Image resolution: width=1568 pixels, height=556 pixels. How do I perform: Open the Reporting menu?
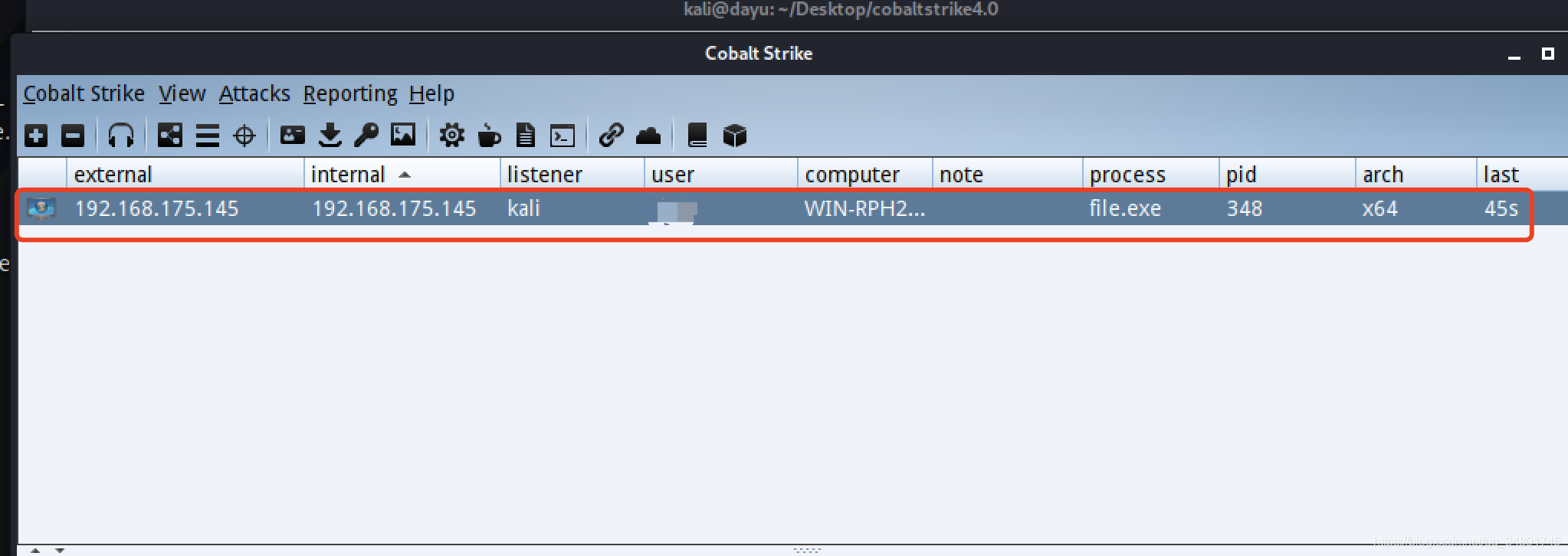click(350, 93)
